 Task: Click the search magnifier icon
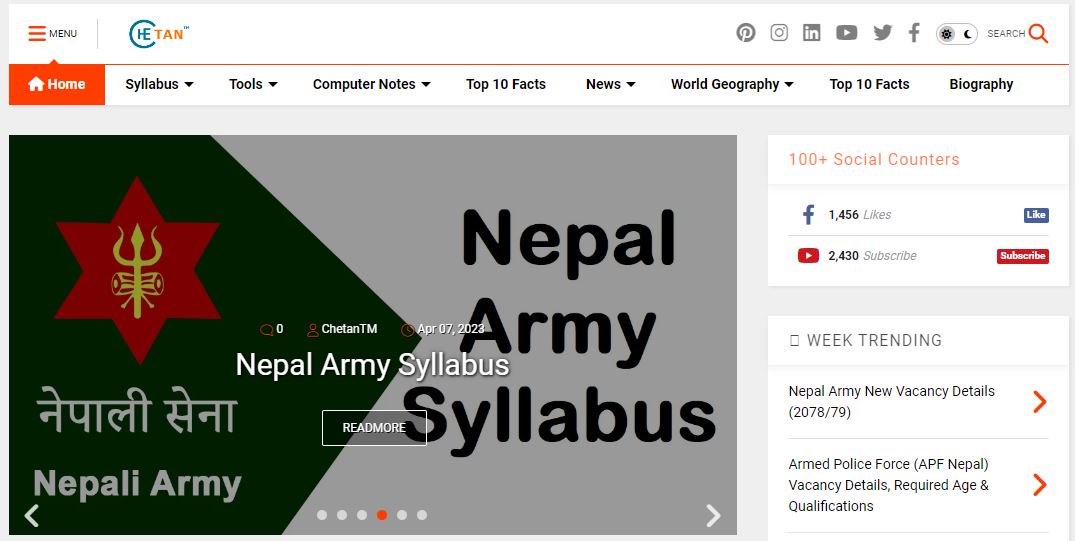point(1039,33)
